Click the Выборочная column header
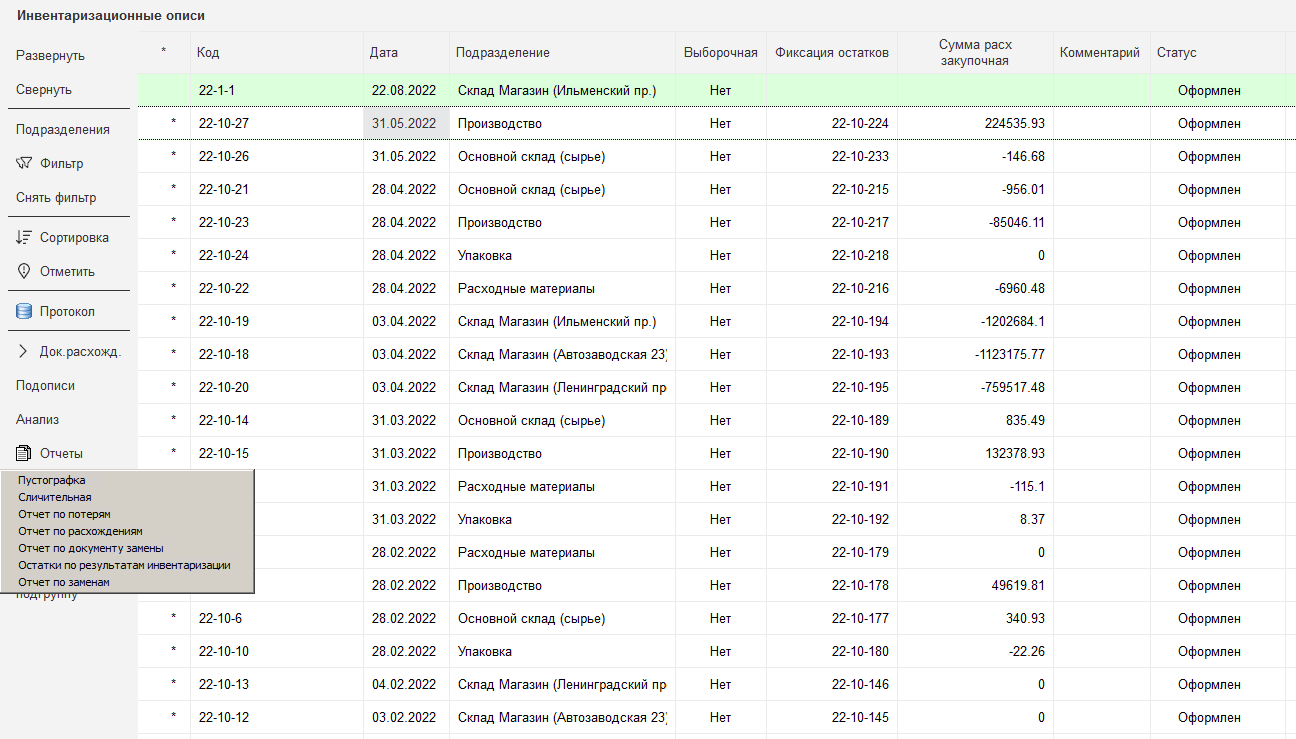 [x=720, y=53]
